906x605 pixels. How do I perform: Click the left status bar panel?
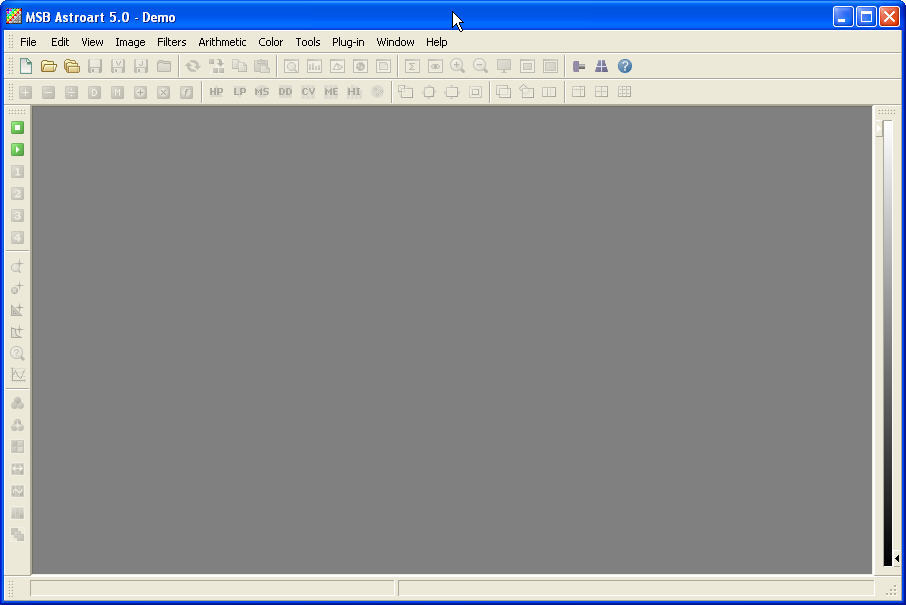(x=212, y=589)
